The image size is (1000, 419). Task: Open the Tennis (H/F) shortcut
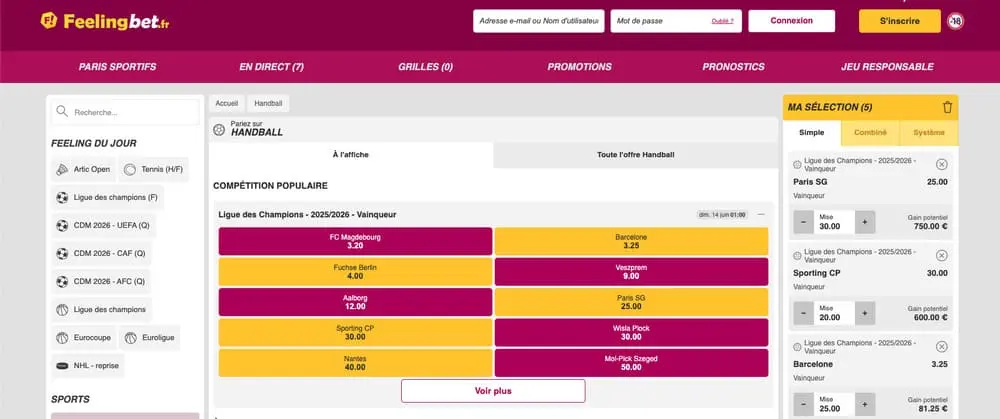pyautogui.click(x=154, y=170)
